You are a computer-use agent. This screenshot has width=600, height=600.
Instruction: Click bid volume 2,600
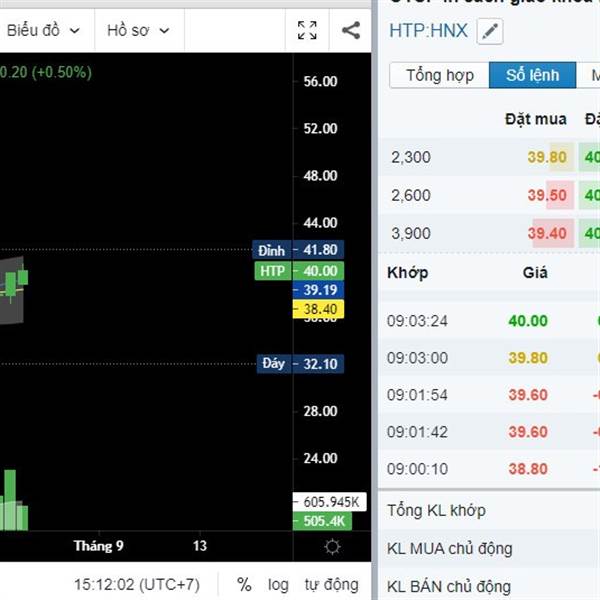coord(411,195)
